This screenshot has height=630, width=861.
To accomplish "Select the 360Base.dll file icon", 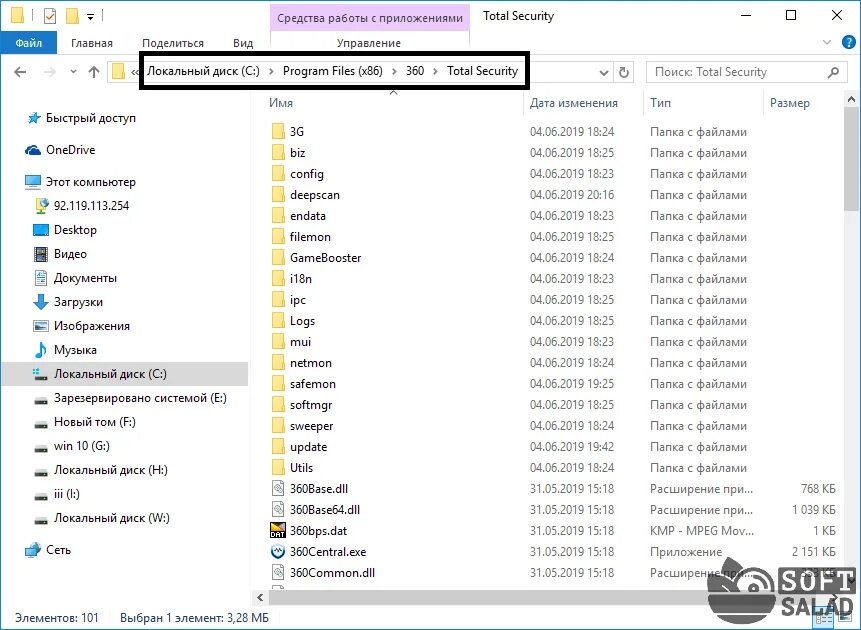I will [x=278, y=489].
